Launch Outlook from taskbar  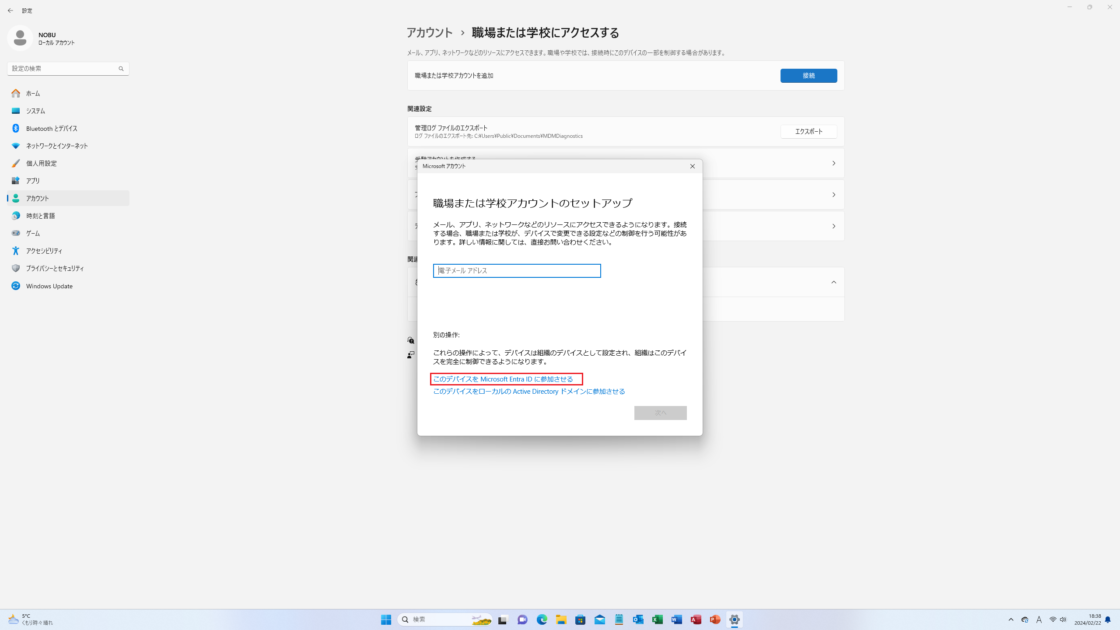tap(638, 619)
